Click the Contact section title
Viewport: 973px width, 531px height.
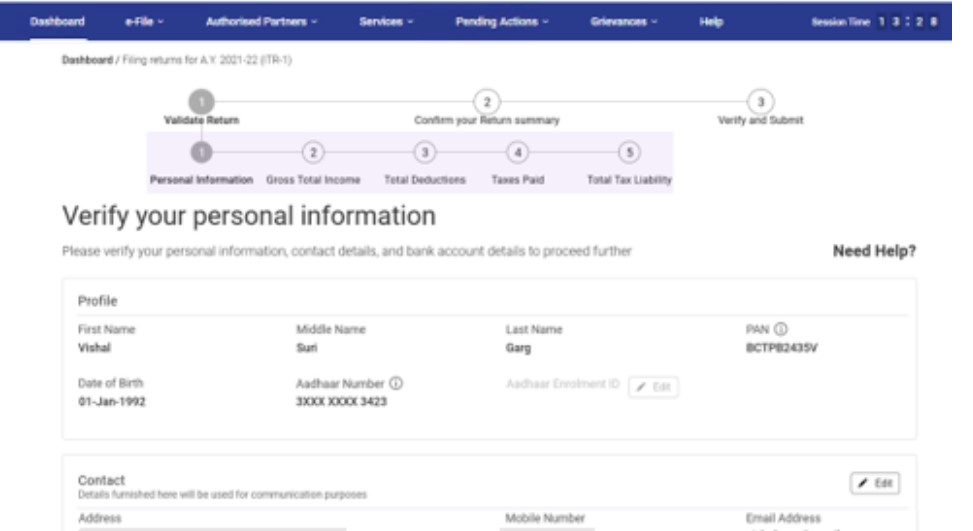click(x=101, y=480)
